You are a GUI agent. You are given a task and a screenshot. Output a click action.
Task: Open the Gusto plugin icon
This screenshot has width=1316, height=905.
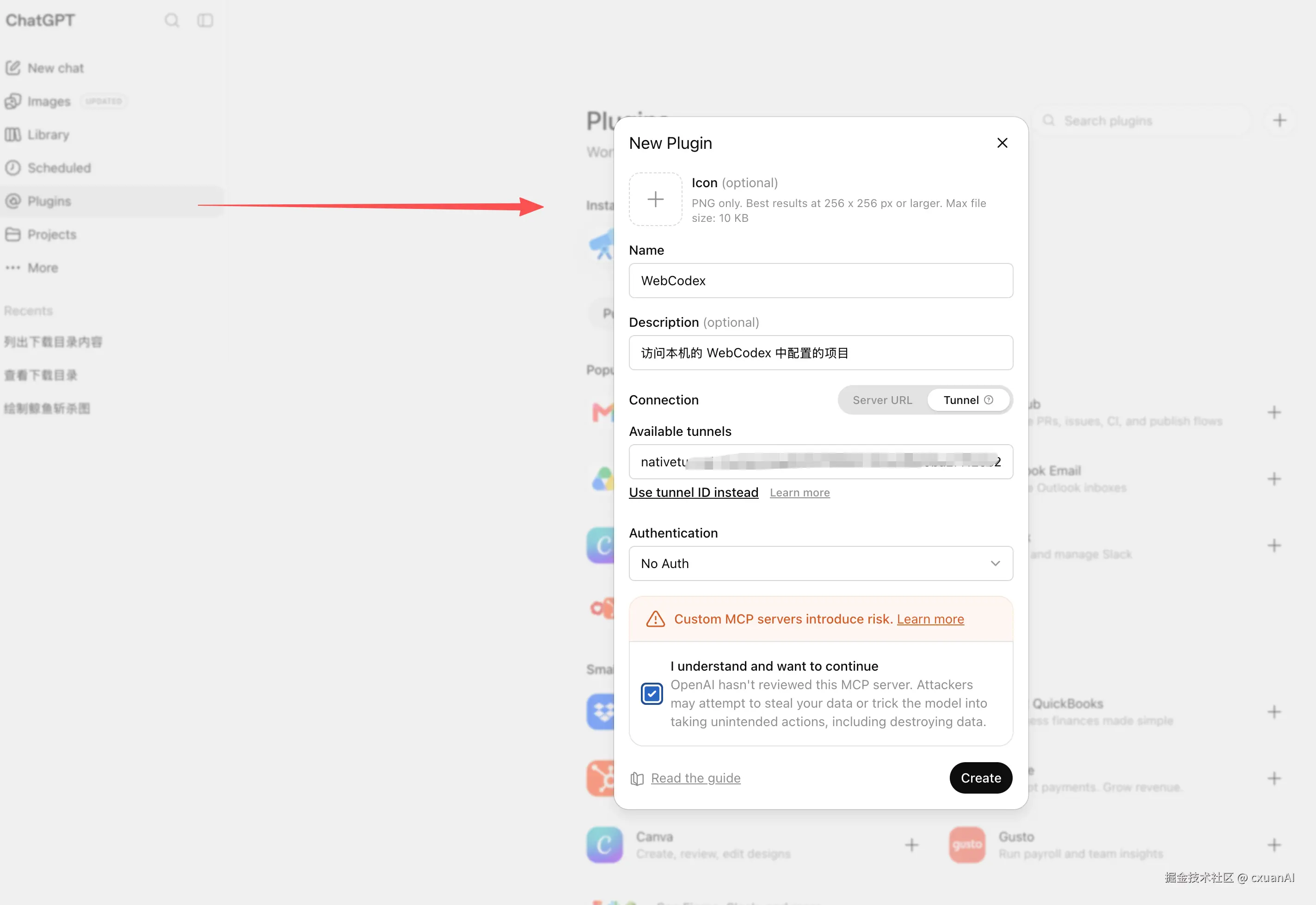click(x=967, y=845)
